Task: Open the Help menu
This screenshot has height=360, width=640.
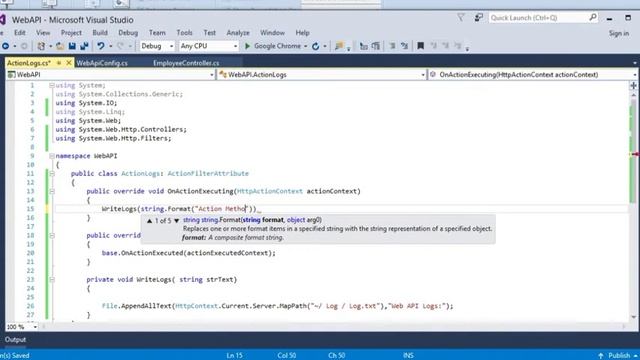Action: 302,33
